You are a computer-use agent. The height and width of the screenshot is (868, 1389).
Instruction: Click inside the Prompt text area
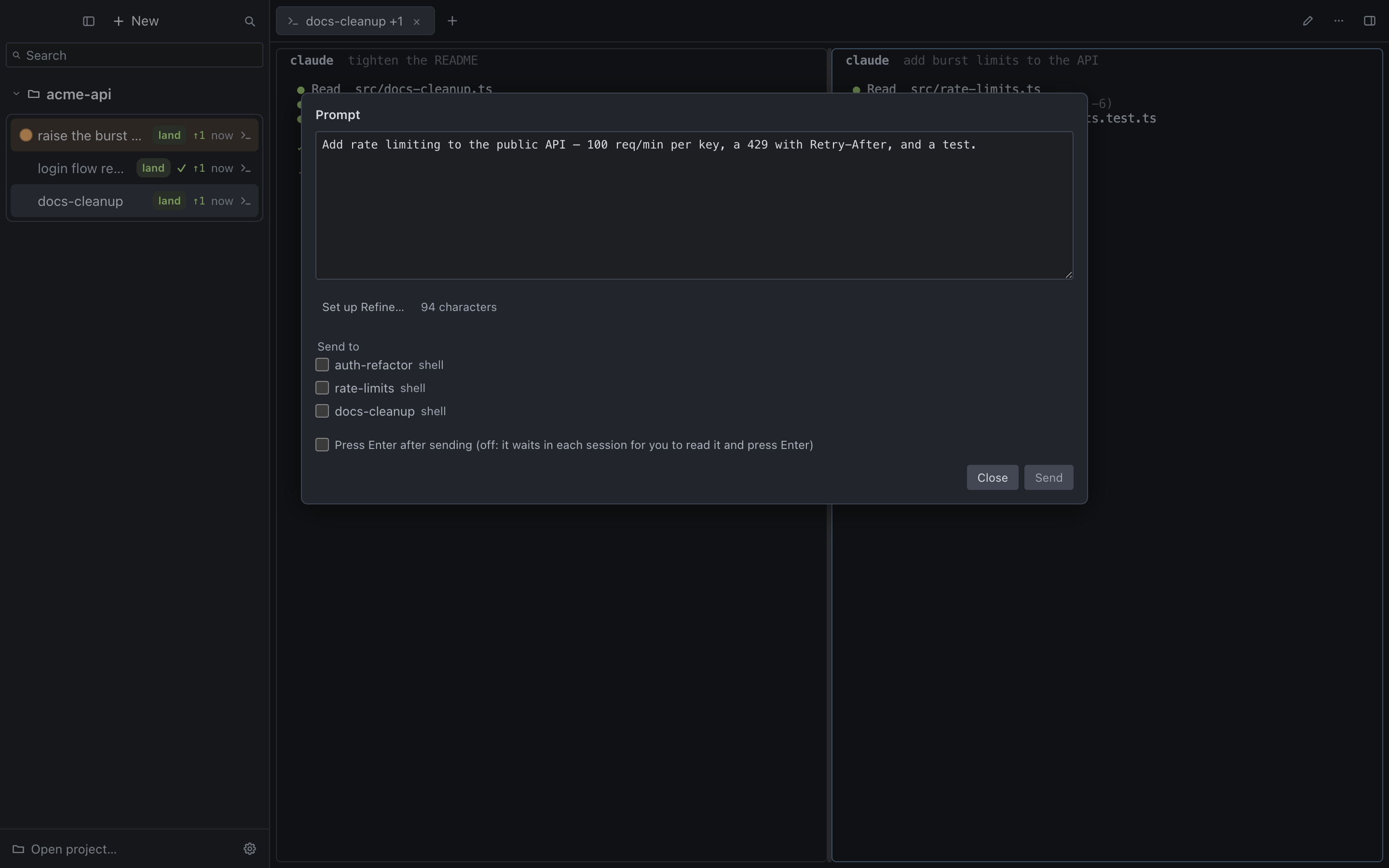[x=694, y=205]
